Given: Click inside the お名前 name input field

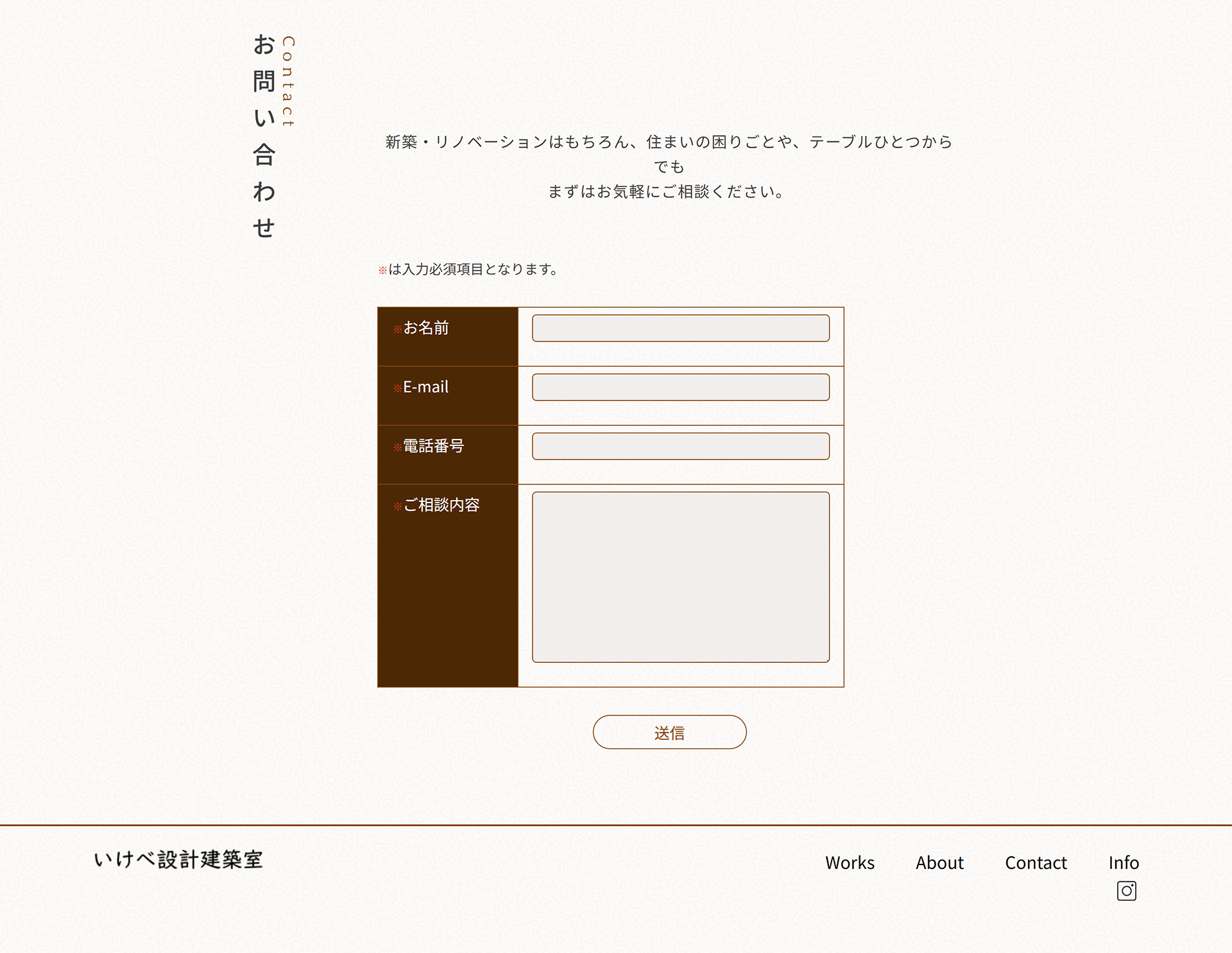Looking at the screenshot, I should (x=680, y=328).
